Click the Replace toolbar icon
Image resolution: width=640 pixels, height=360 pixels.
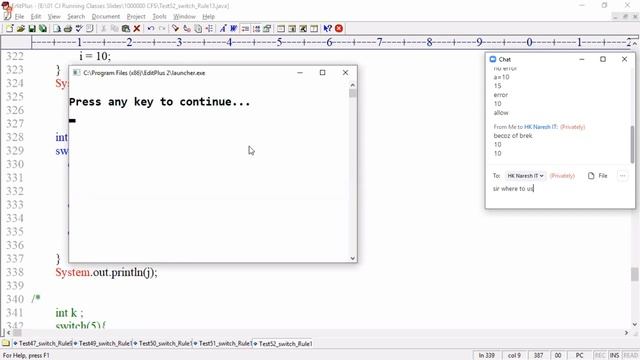[187, 29]
